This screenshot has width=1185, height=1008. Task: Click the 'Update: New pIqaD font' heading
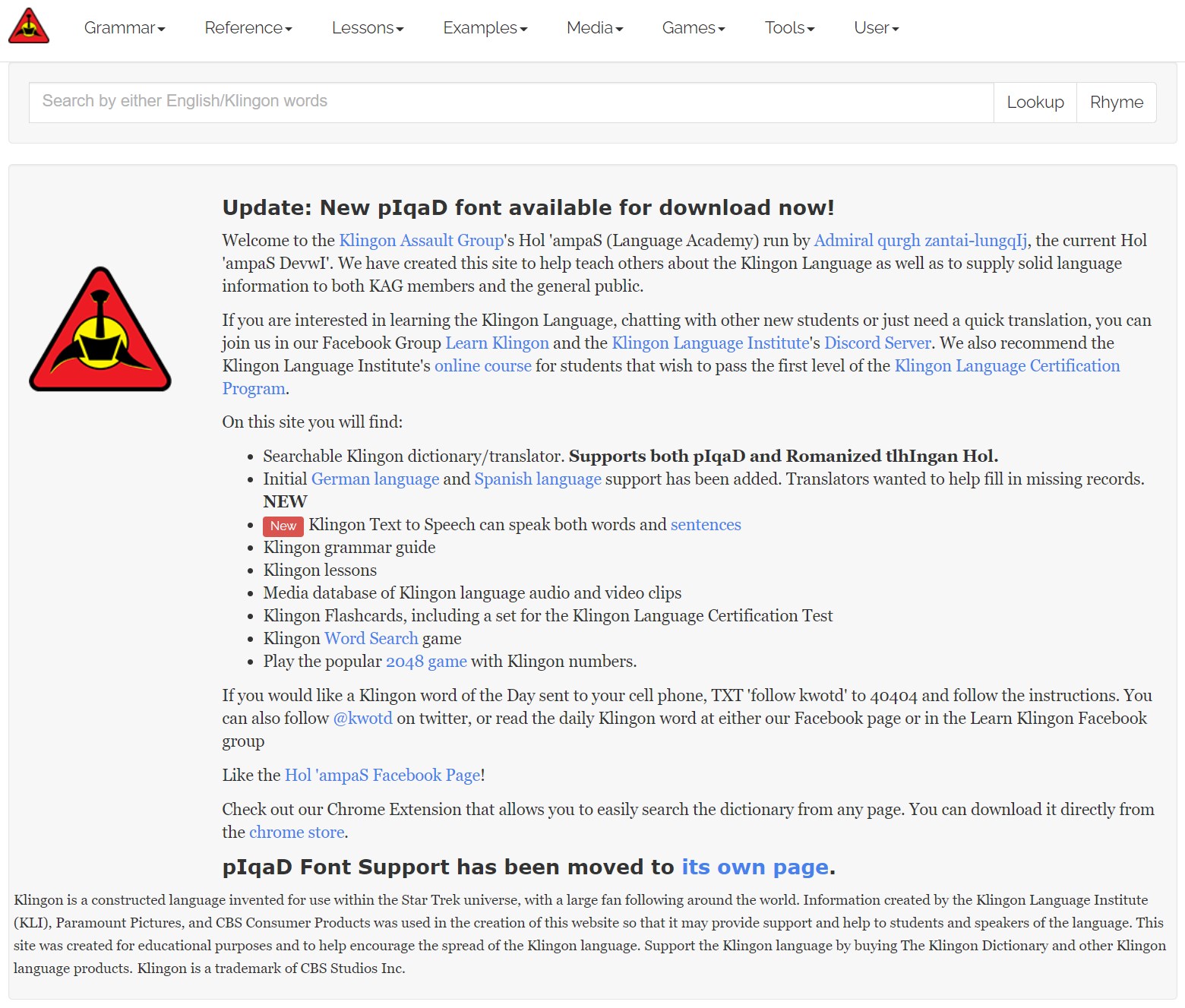(x=528, y=208)
